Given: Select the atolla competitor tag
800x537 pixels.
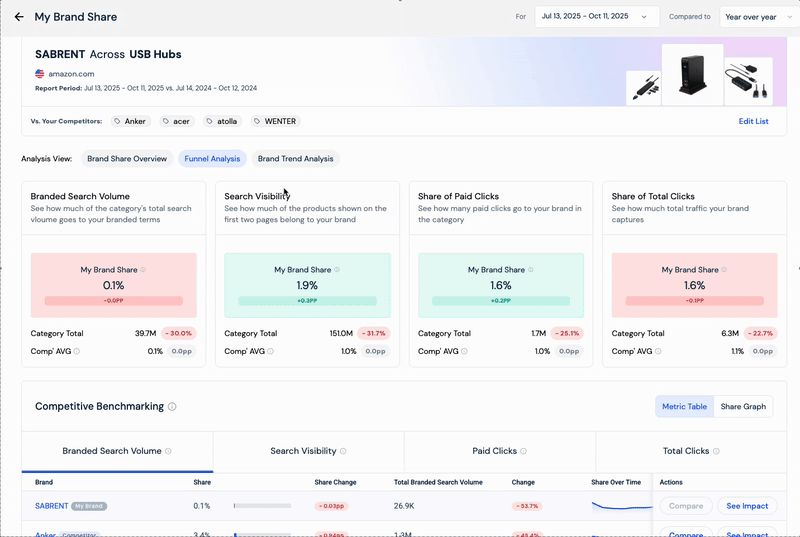Looking at the screenshot, I should point(222,121).
